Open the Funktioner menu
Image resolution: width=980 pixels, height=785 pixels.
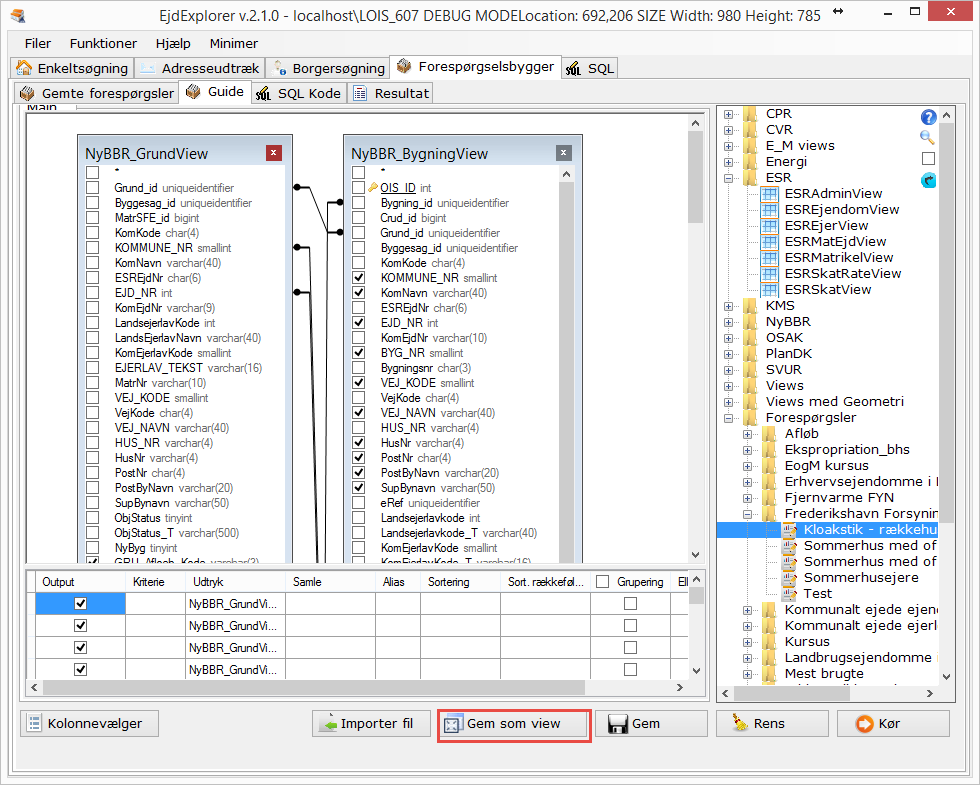[x=103, y=44]
